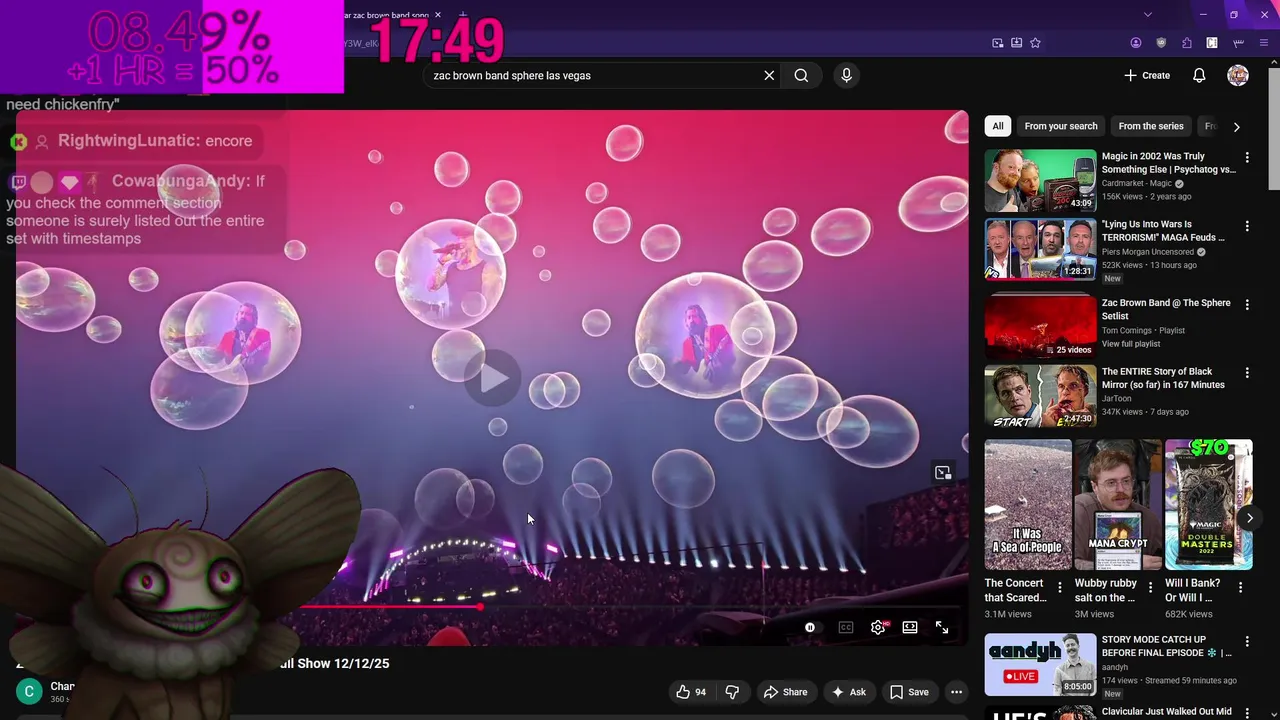Show more filter chips with the arrow

pyautogui.click(x=1236, y=127)
